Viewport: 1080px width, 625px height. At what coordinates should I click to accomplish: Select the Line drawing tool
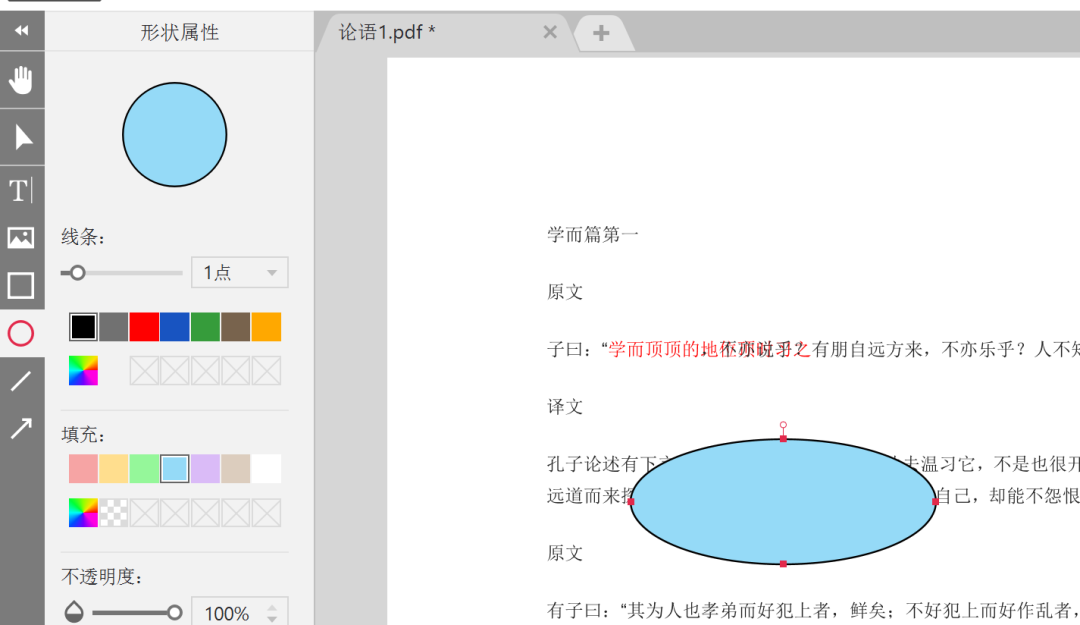(x=21, y=380)
